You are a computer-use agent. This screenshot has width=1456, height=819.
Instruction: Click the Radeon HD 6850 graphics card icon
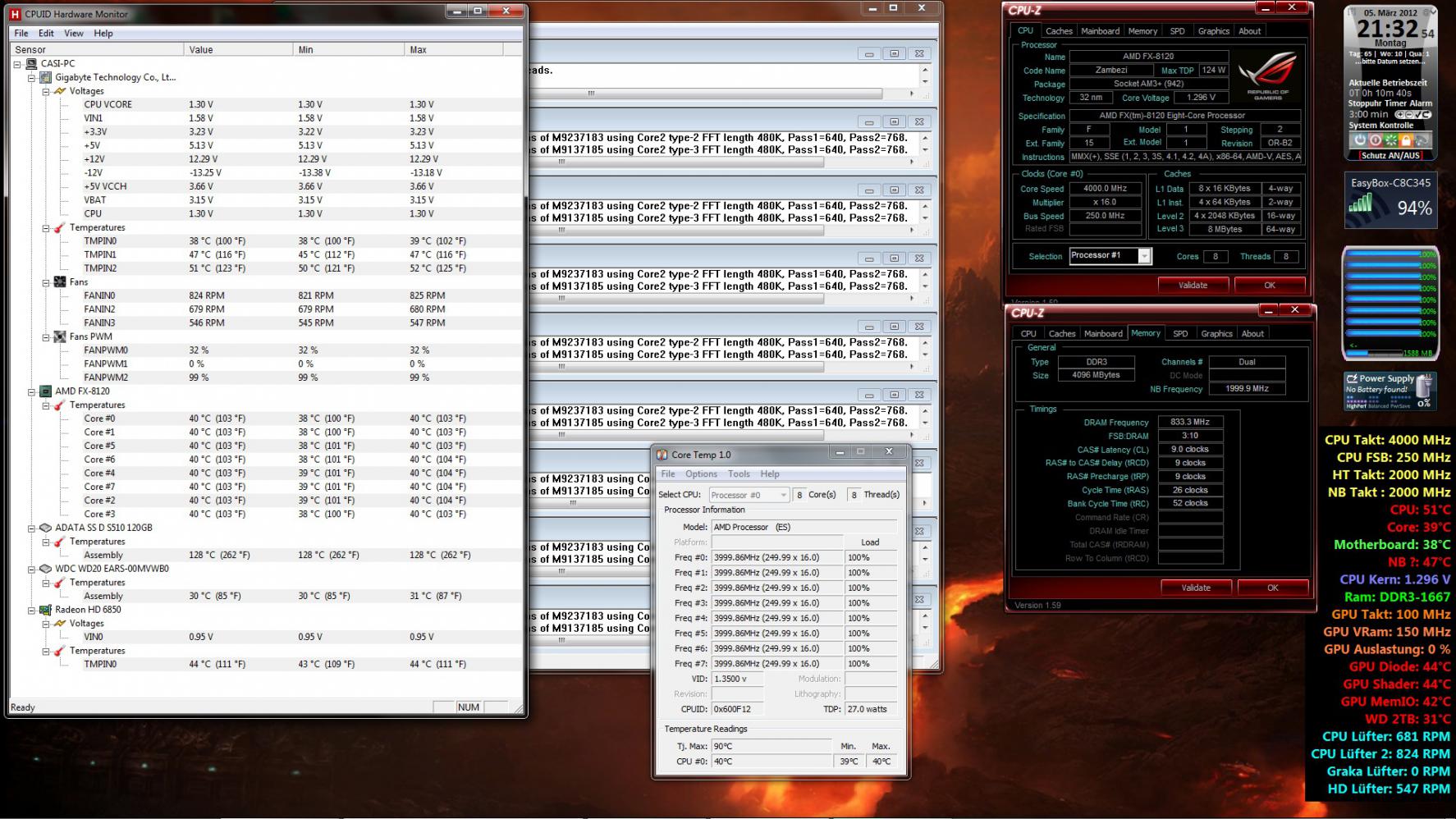(46, 610)
